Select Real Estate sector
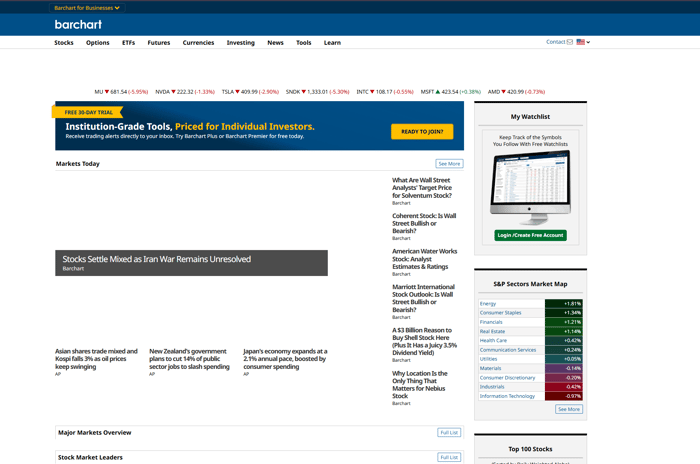700x464 pixels. point(492,331)
